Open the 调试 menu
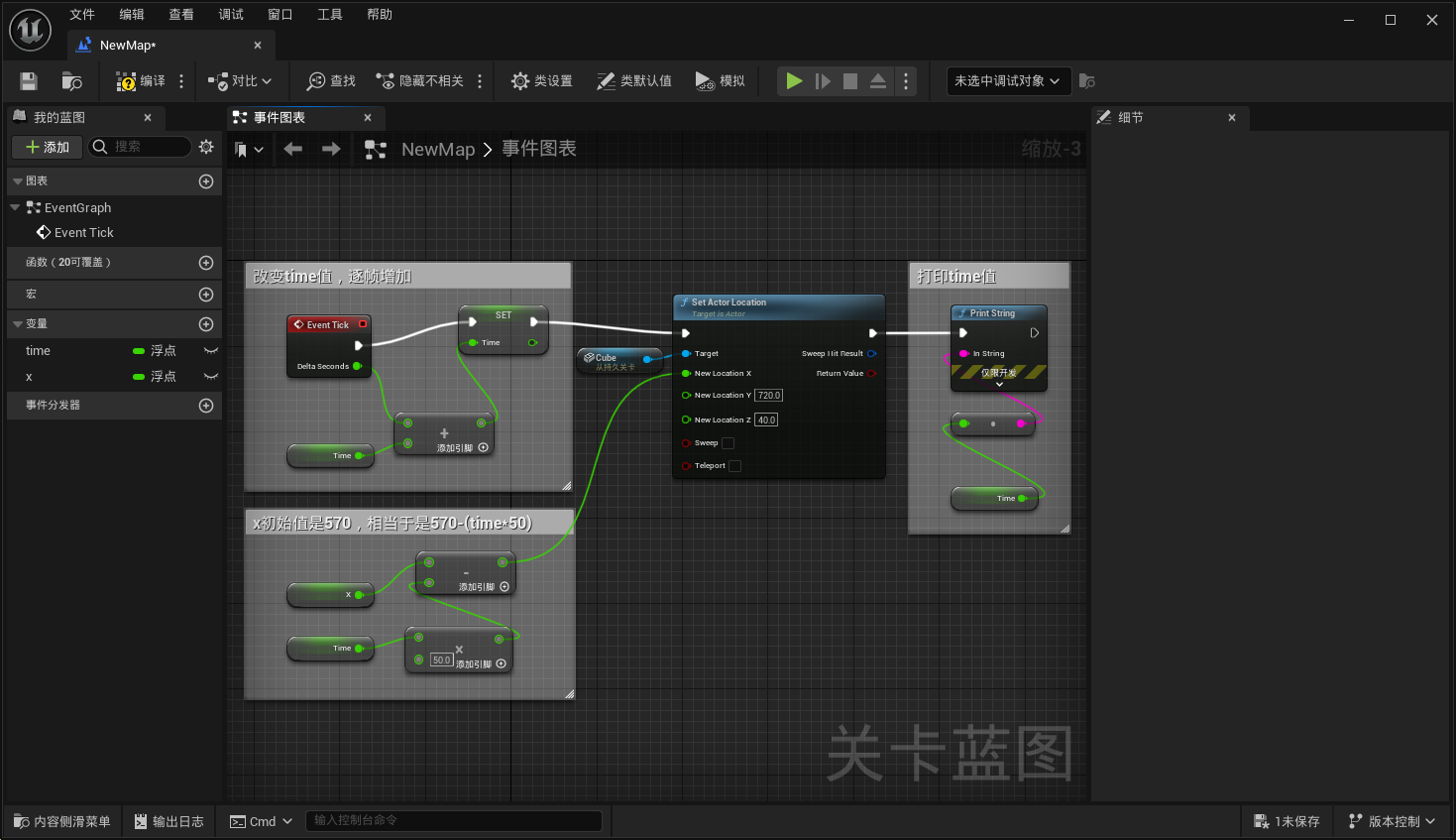 coord(231,14)
